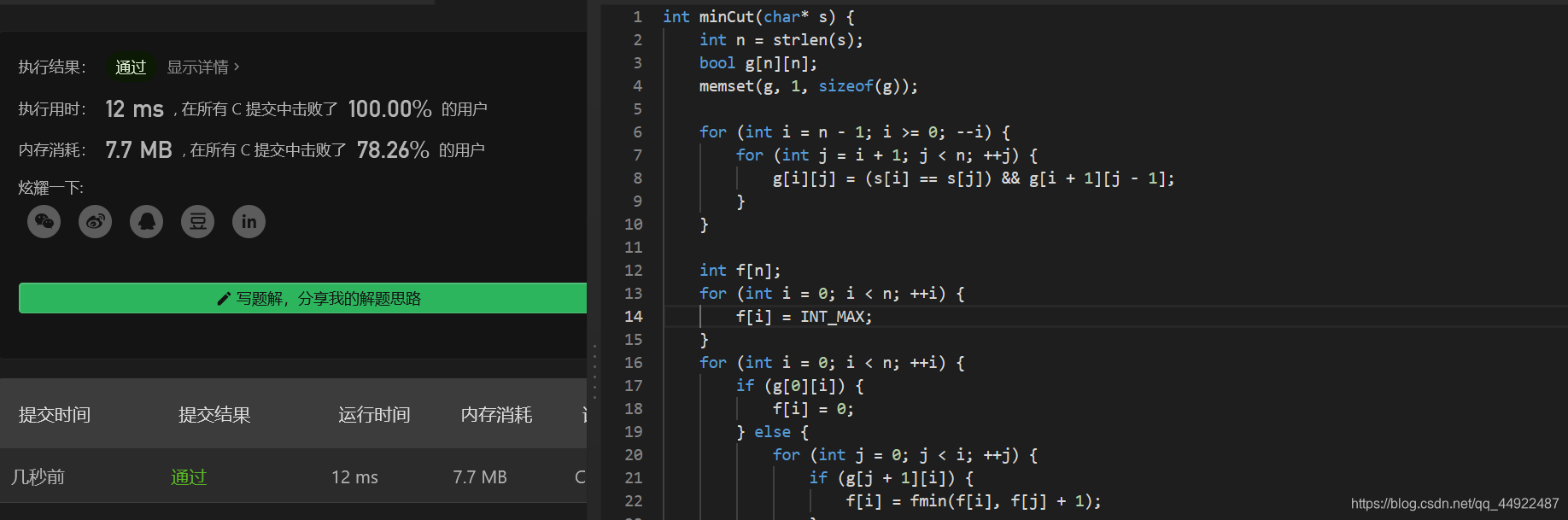The image size is (1568, 520).
Task: Click line number 22 in editor gutter
Action: [633, 501]
